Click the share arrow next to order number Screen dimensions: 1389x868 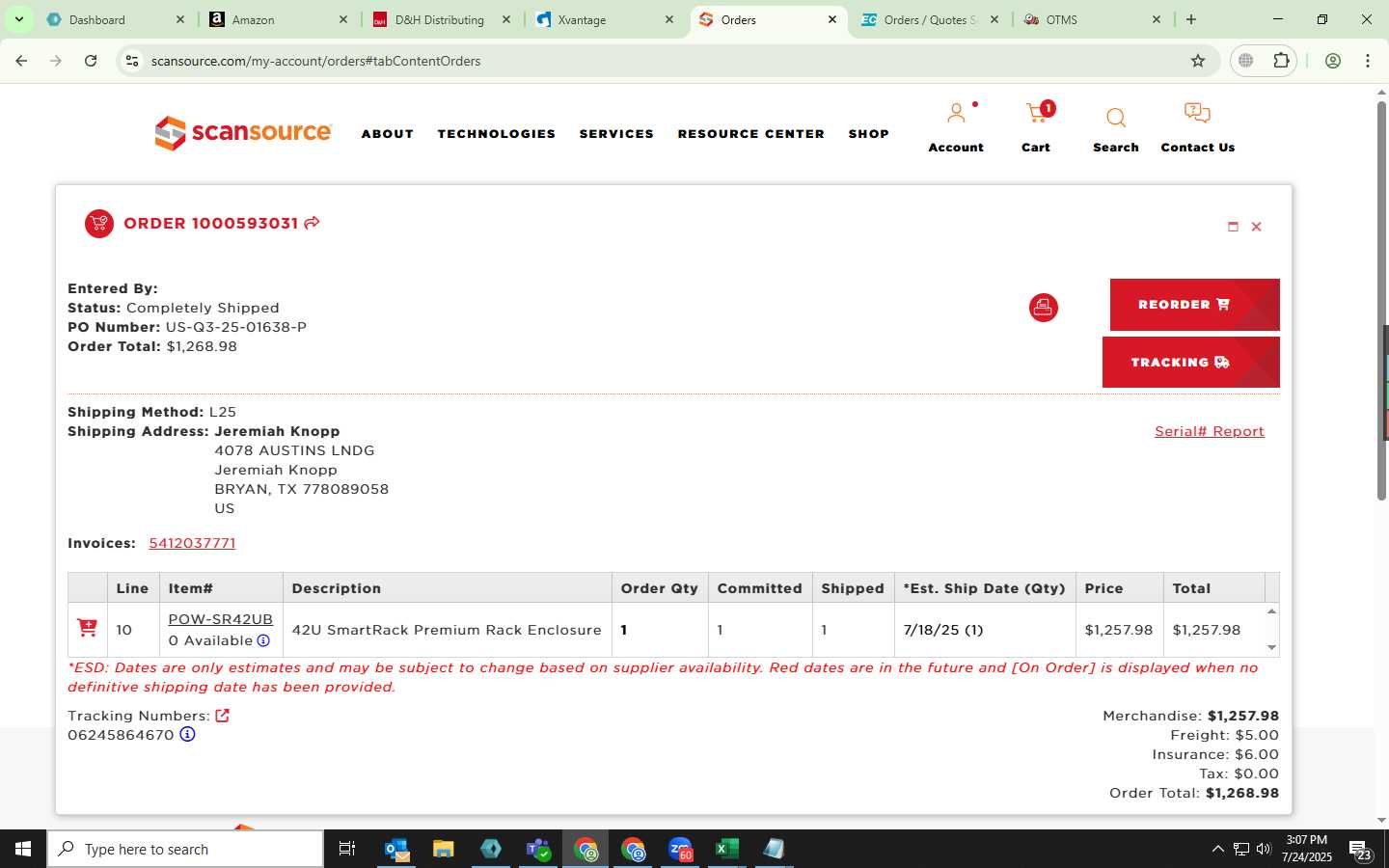pyautogui.click(x=312, y=223)
